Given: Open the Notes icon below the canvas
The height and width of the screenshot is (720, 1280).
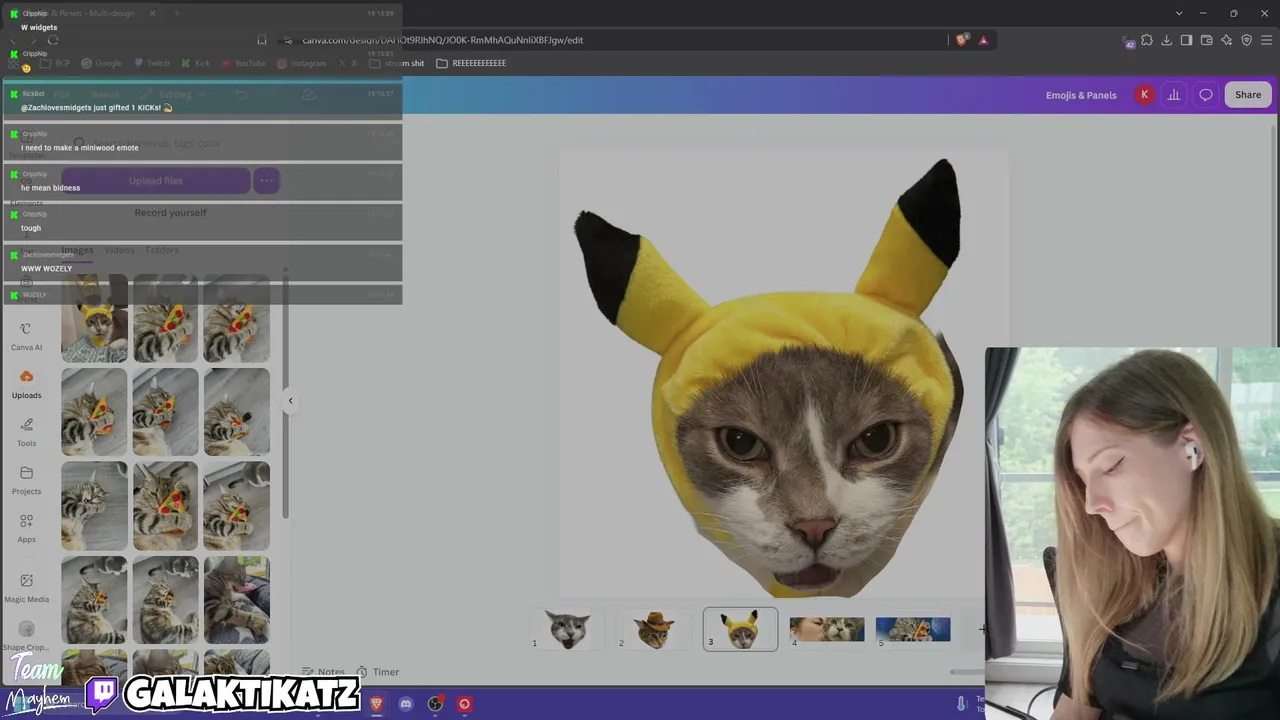Looking at the screenshot, I should [309, 672].
